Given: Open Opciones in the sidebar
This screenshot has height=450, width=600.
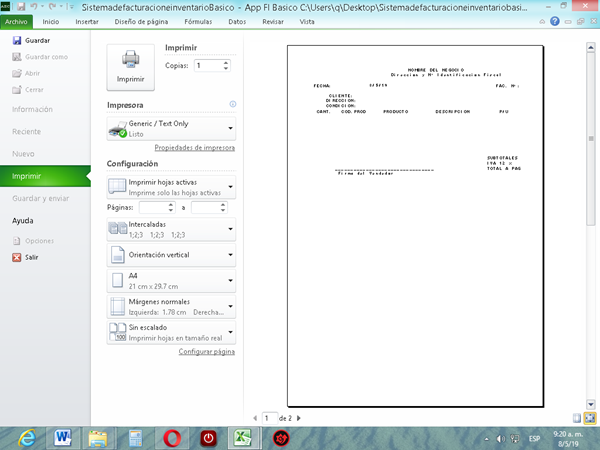Looking at the screenshot, I should 33,241.
